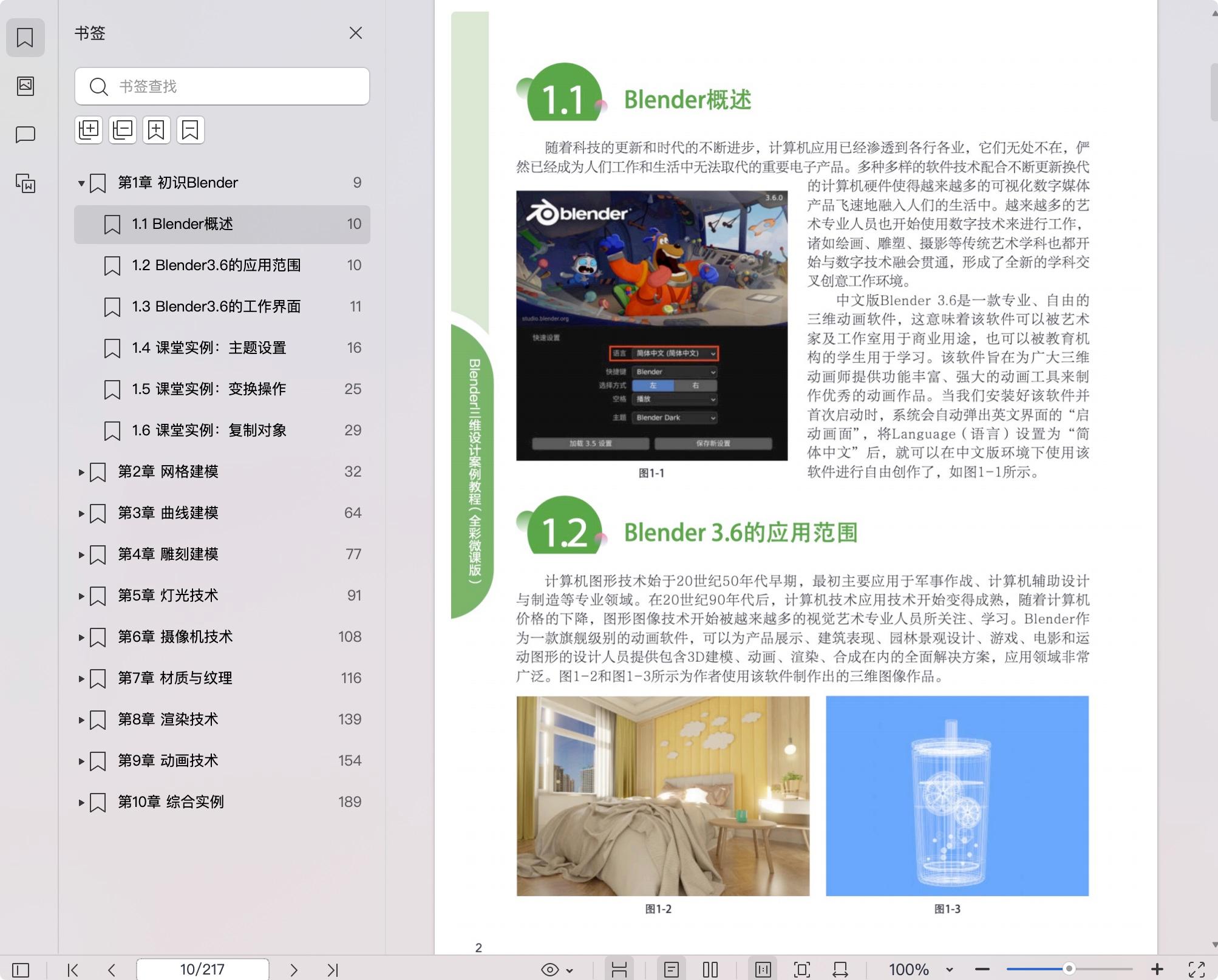Click the bedroom render image 图1-2

663,796
